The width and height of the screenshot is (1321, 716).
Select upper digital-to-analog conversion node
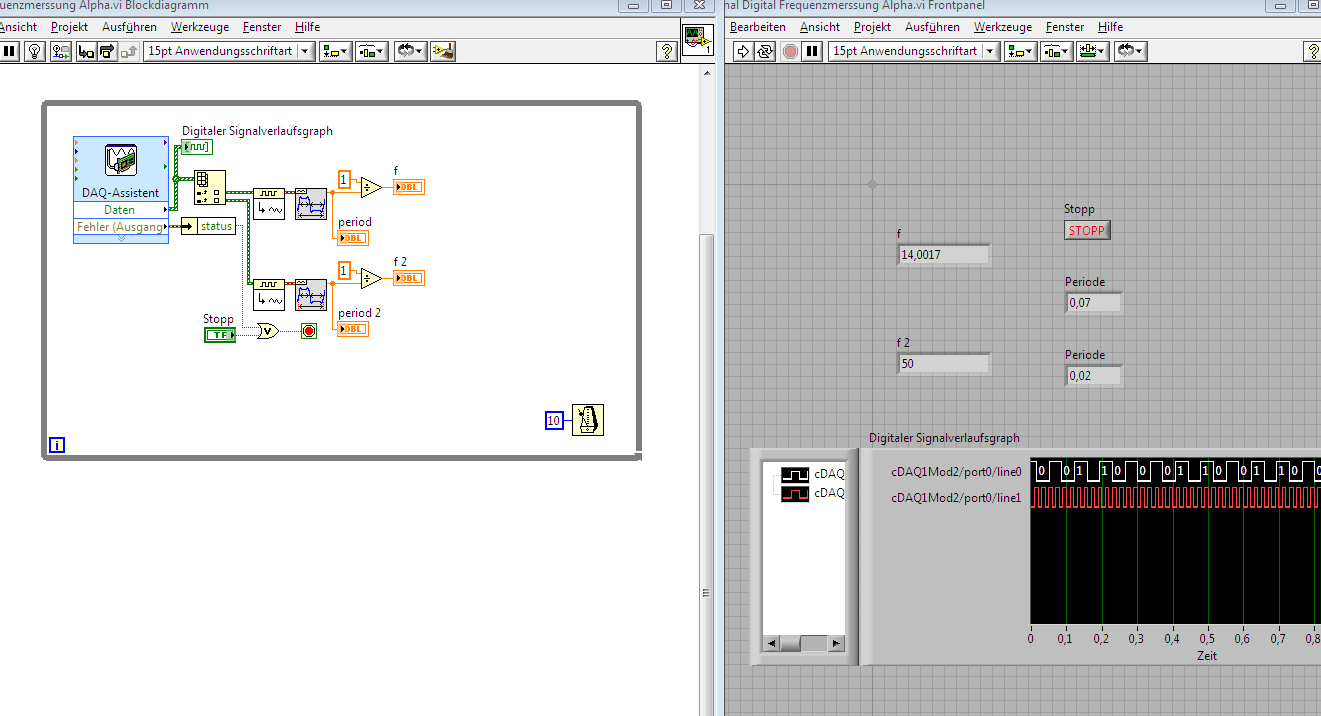268,203
